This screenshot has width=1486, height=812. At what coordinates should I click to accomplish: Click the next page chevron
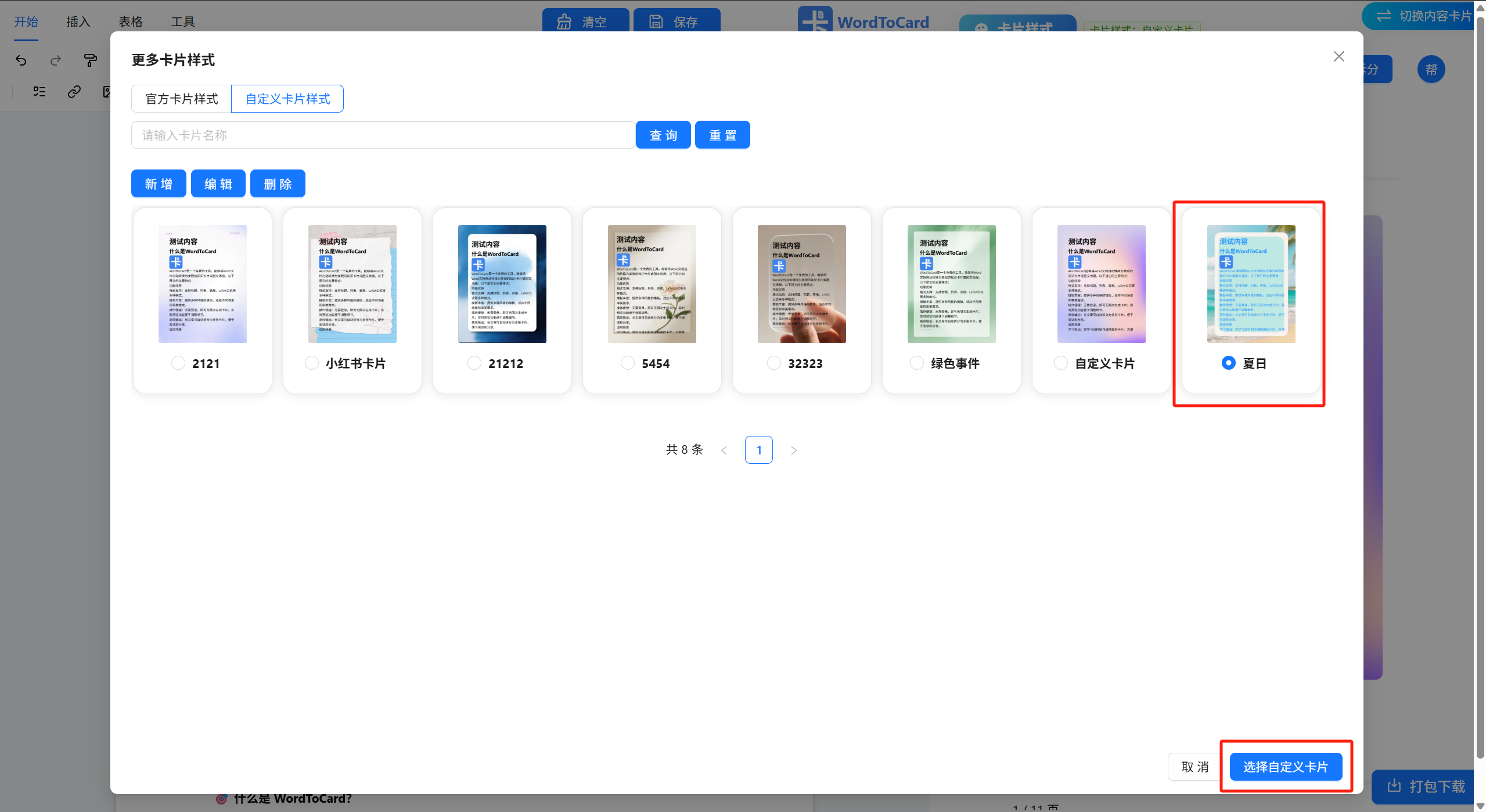click(793, 449)
